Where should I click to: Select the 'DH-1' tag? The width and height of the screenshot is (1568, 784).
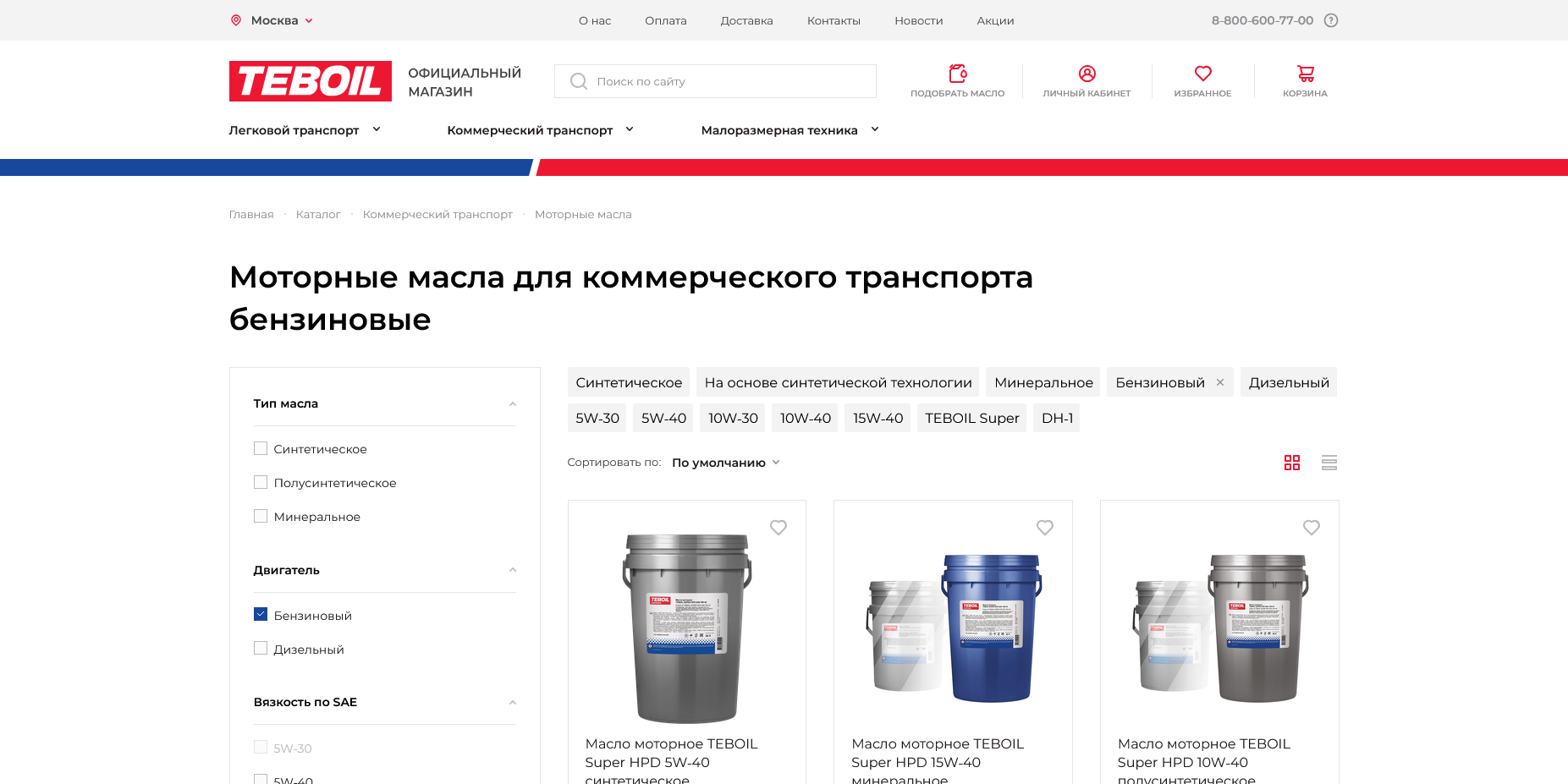tap(1057, 418)
